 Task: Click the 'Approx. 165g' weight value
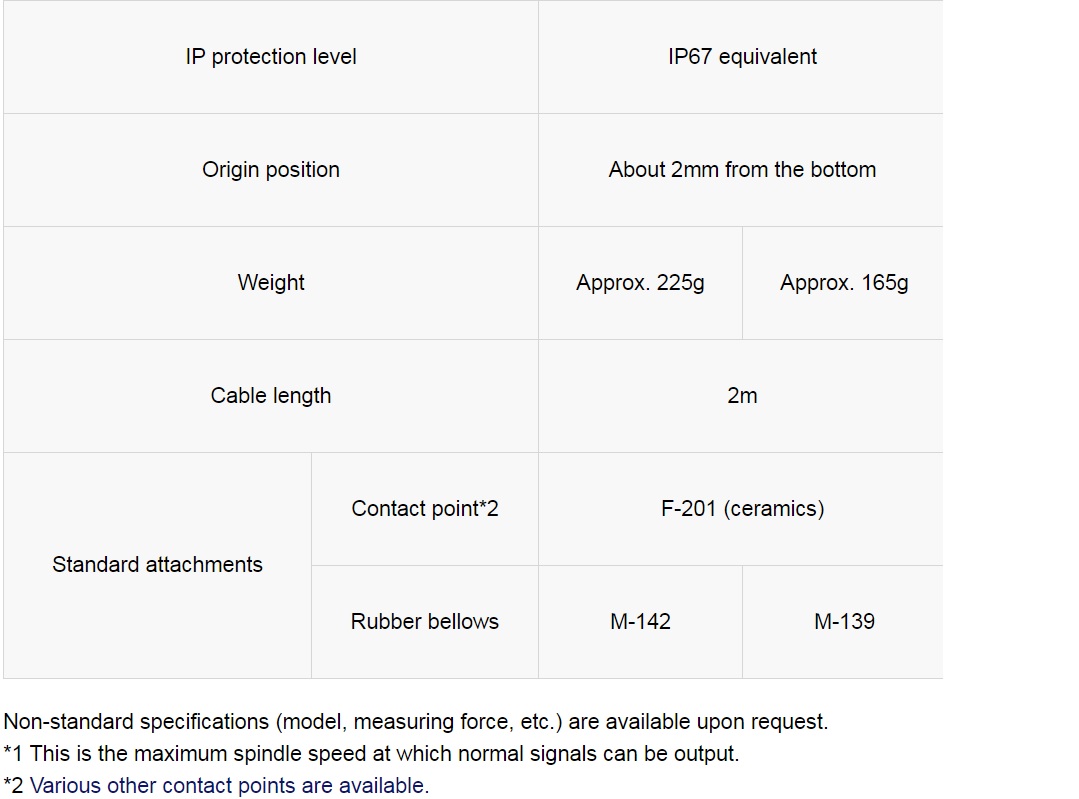click(843, 283)
